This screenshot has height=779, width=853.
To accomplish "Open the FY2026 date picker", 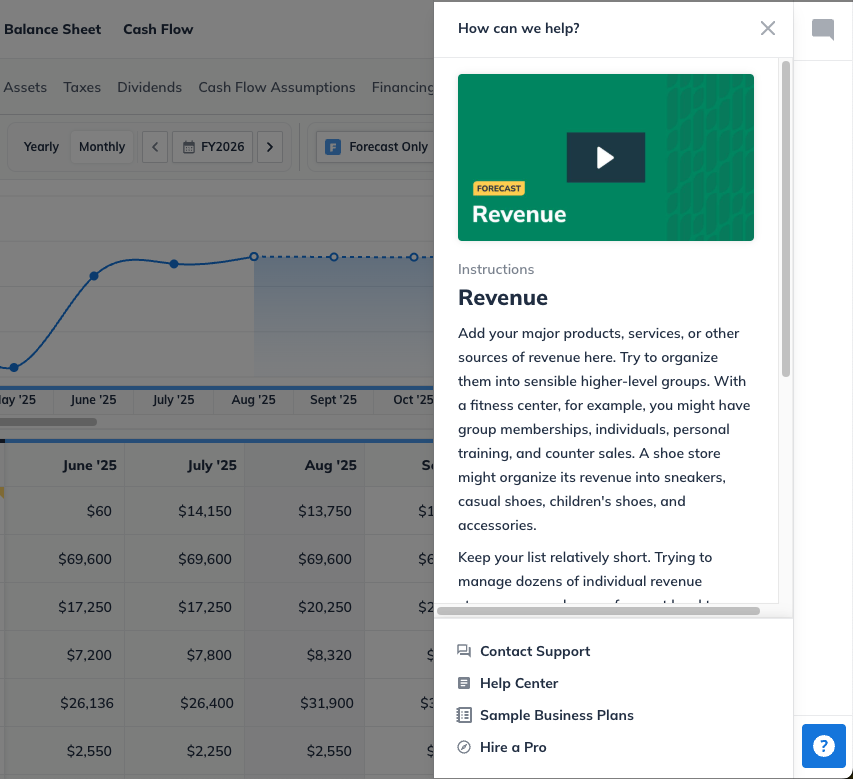I will pos(213,147).
